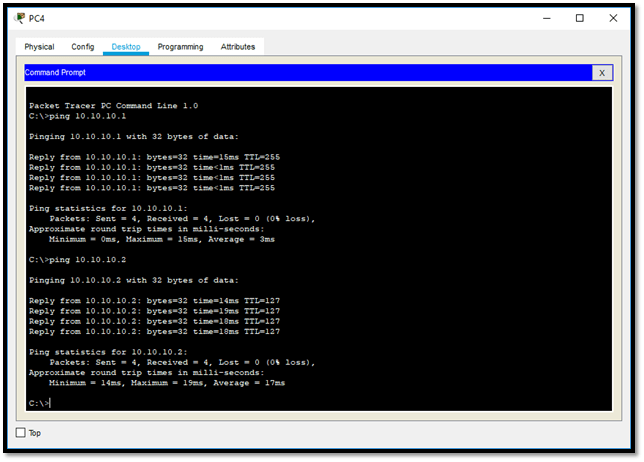The height and width of the screenshot is (462, 644).
Task: Click the 'ping 10.10.10.1' command line
Action: 78,116
